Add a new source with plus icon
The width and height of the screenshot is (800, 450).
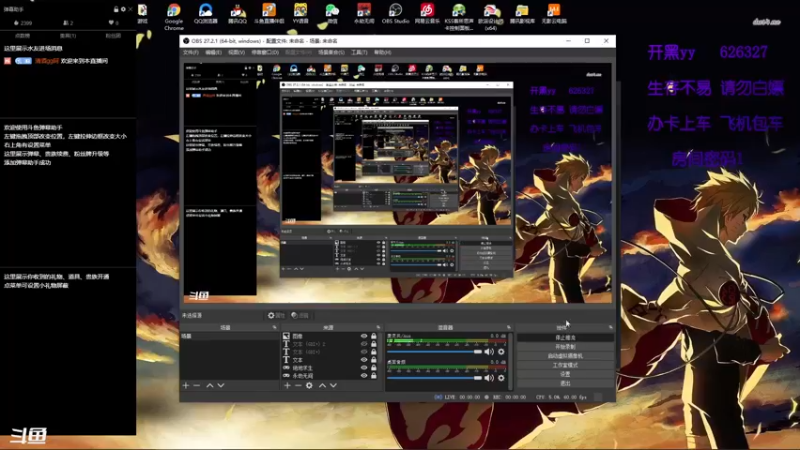click(287, 385)
